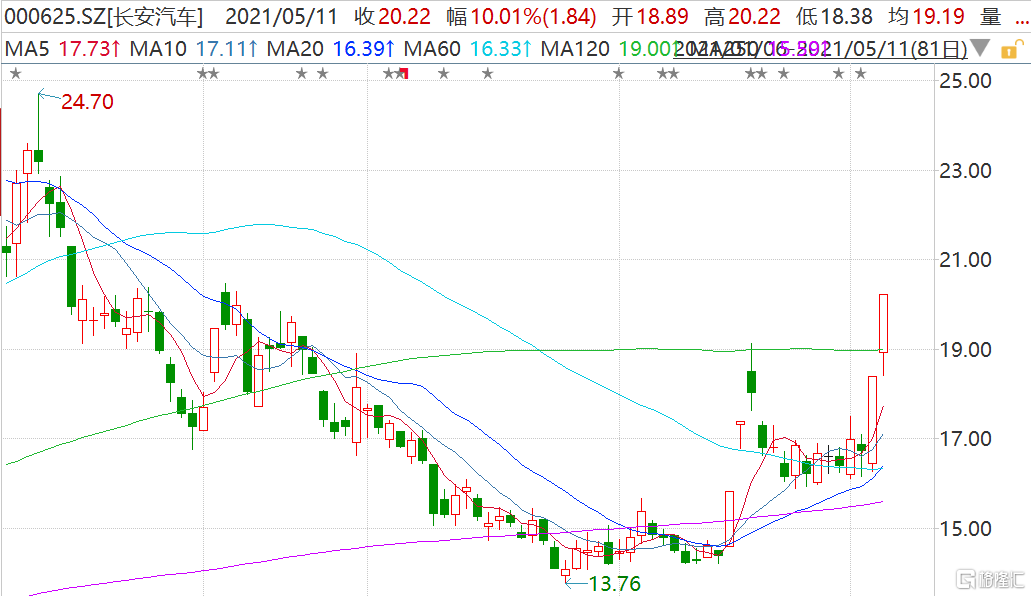Select the leftmost star event marker

[16, 74]
